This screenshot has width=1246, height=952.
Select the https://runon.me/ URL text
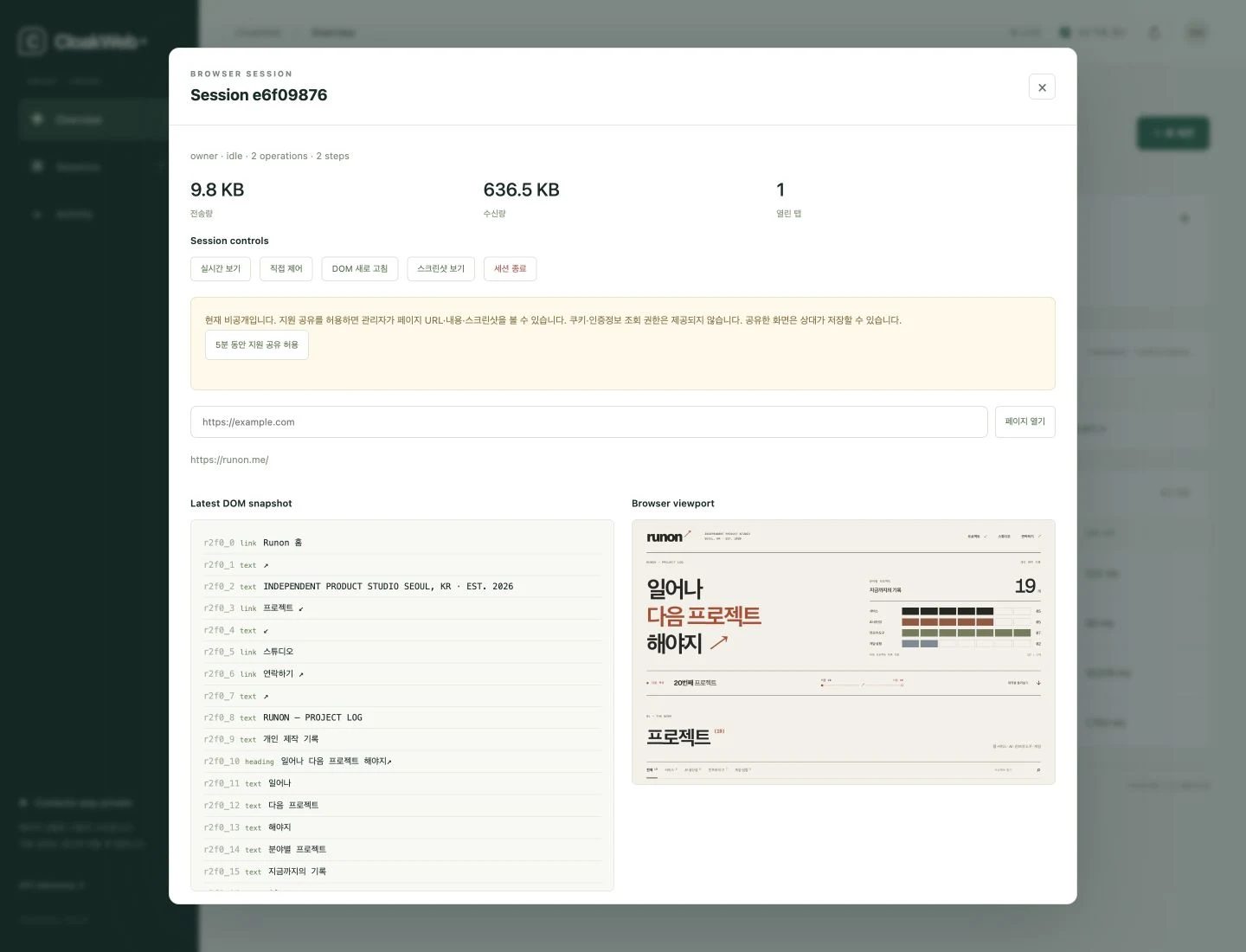[229, 460]
